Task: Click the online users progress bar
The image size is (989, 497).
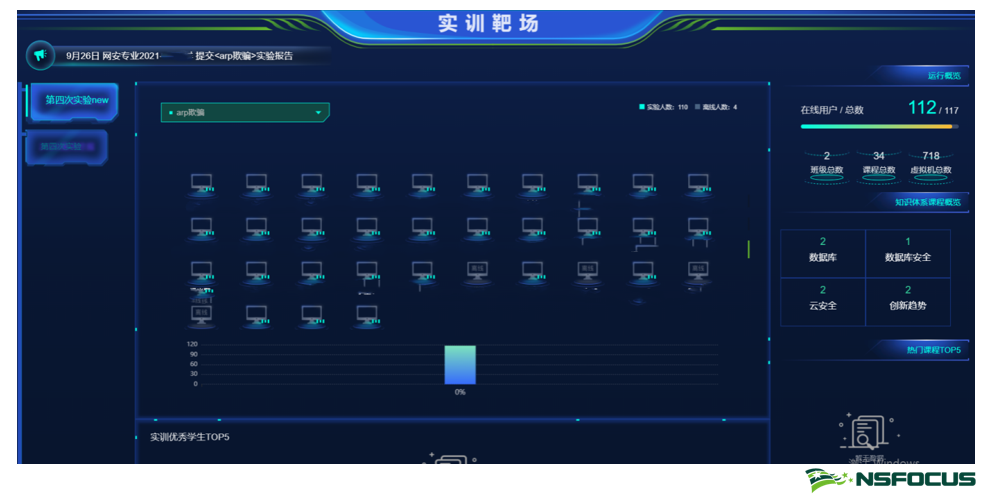Action: coord(878,127)
